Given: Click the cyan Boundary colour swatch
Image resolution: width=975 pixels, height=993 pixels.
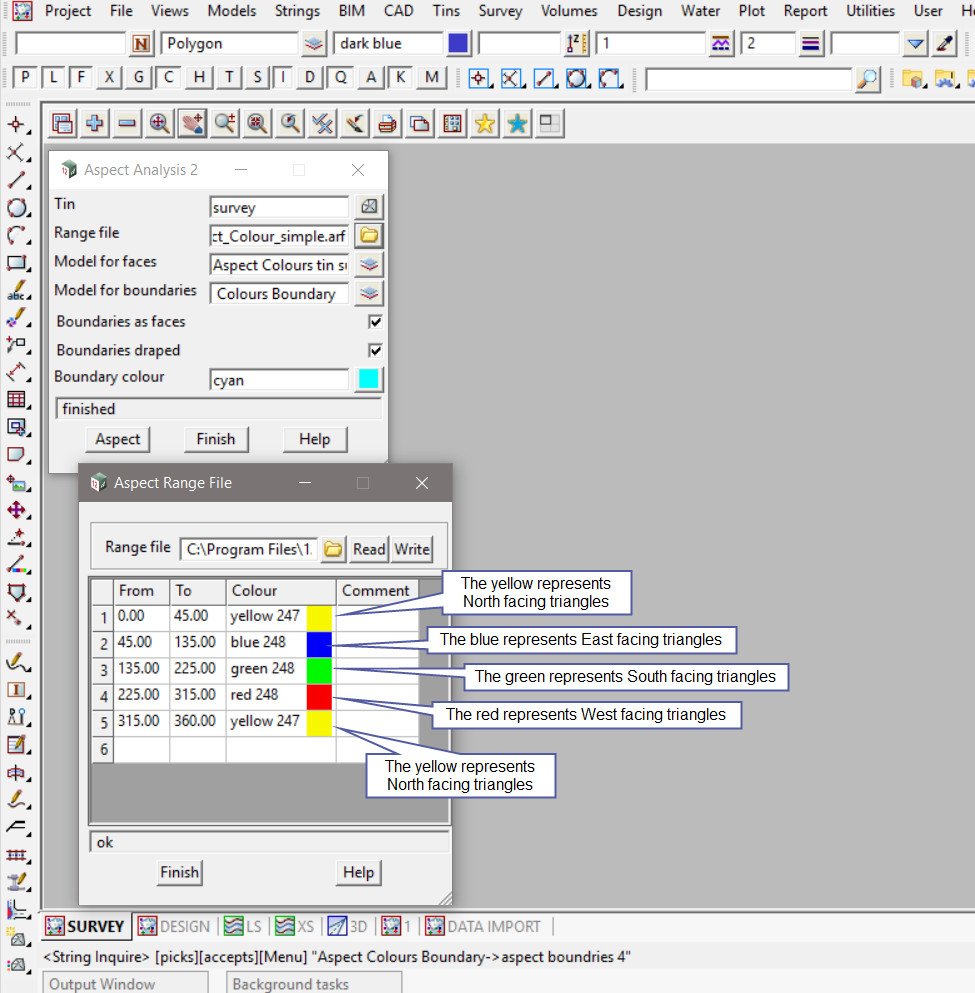Looking at the screenshot, I should (x=370, y=380).
